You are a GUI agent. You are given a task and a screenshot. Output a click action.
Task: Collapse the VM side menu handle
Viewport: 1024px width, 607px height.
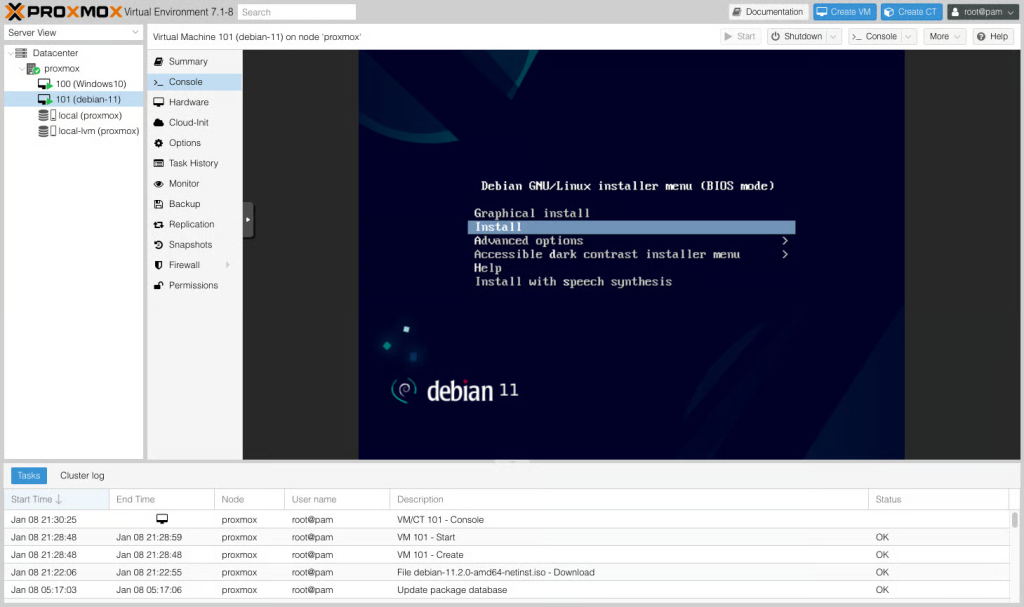(248, 220)
